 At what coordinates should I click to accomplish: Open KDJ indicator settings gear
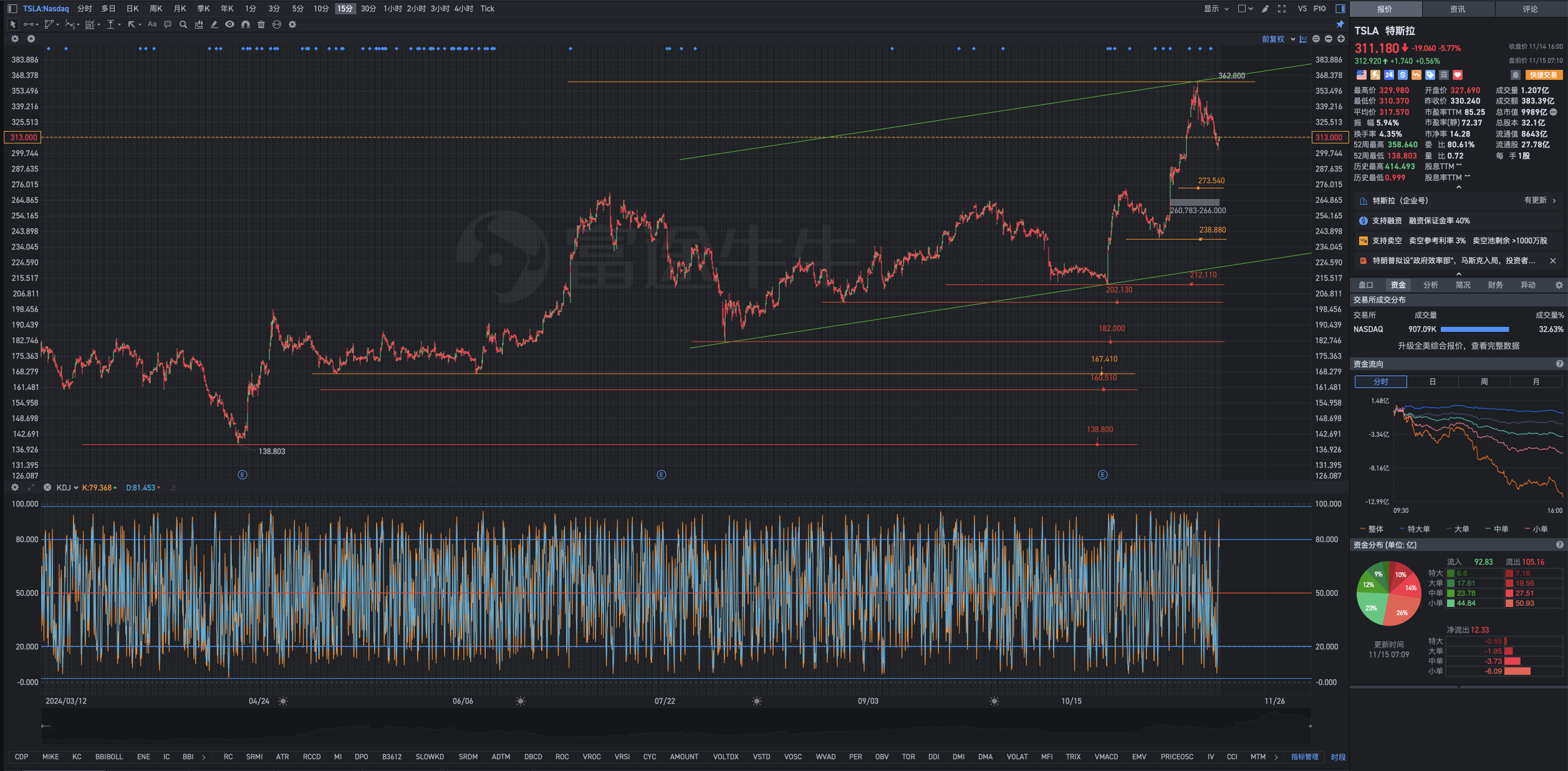(15, 487)
